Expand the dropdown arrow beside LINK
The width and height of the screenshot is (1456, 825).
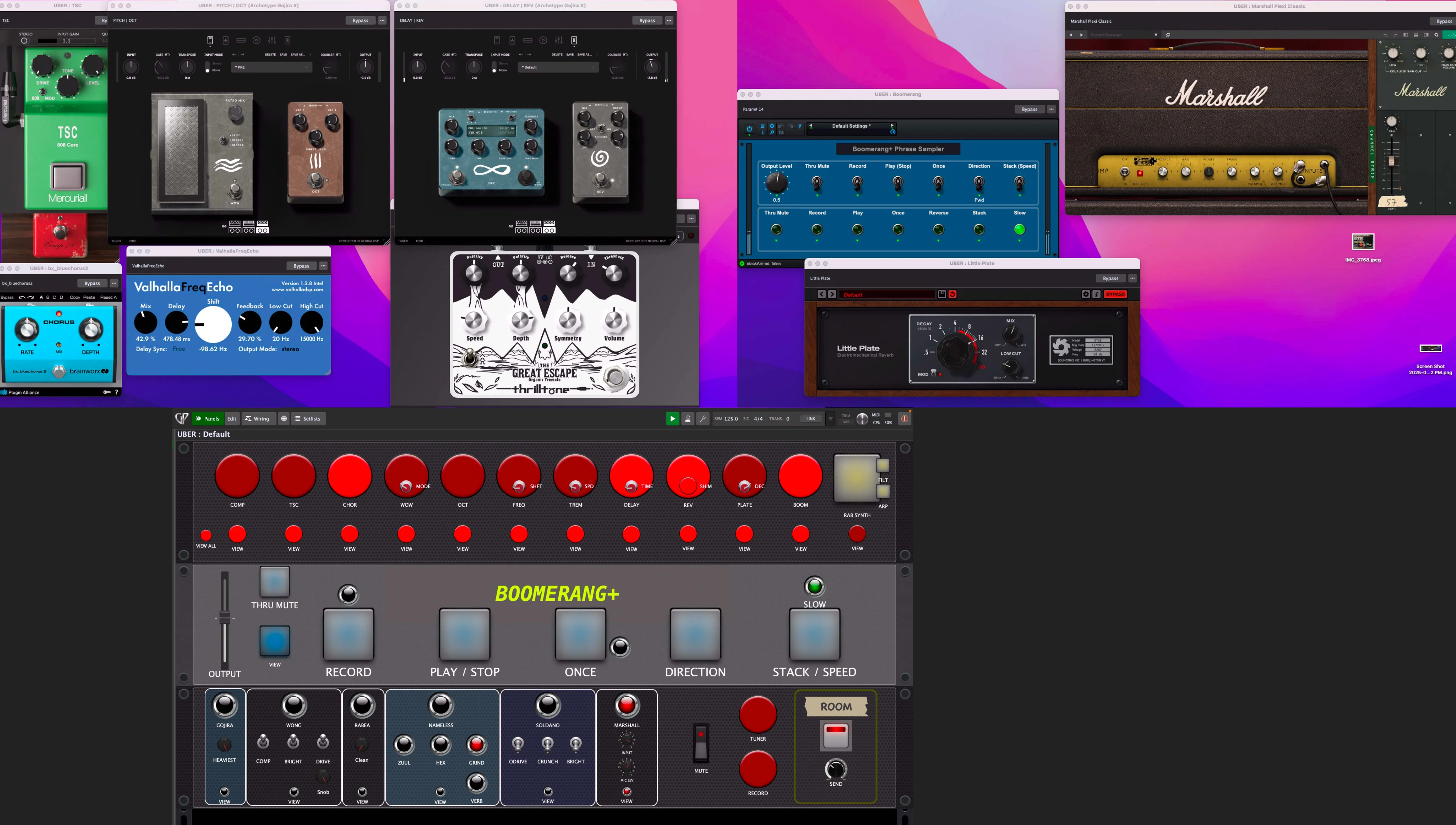[x=830, y=419]
